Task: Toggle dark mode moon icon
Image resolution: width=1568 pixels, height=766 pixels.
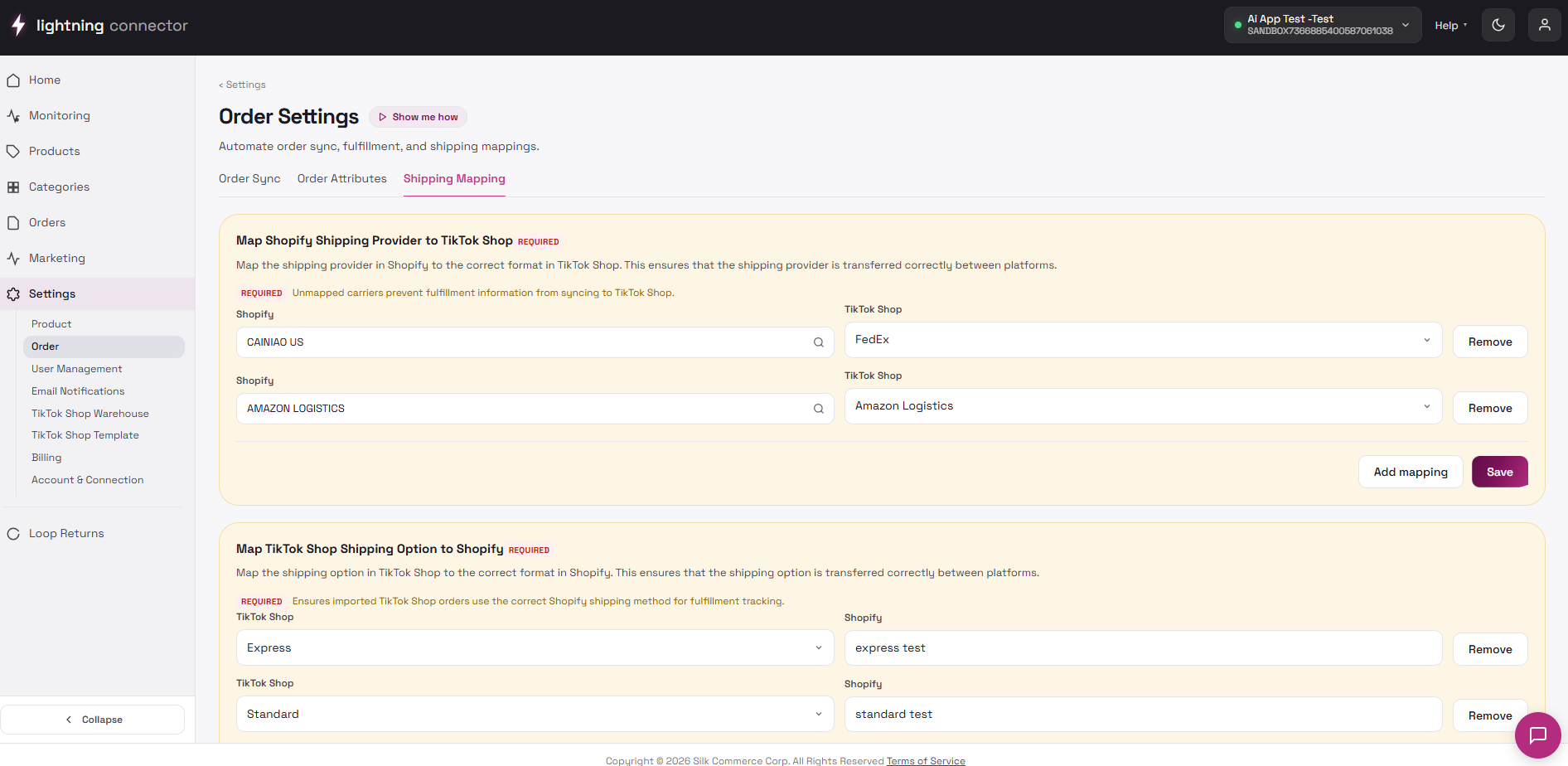Action: 1498,25
